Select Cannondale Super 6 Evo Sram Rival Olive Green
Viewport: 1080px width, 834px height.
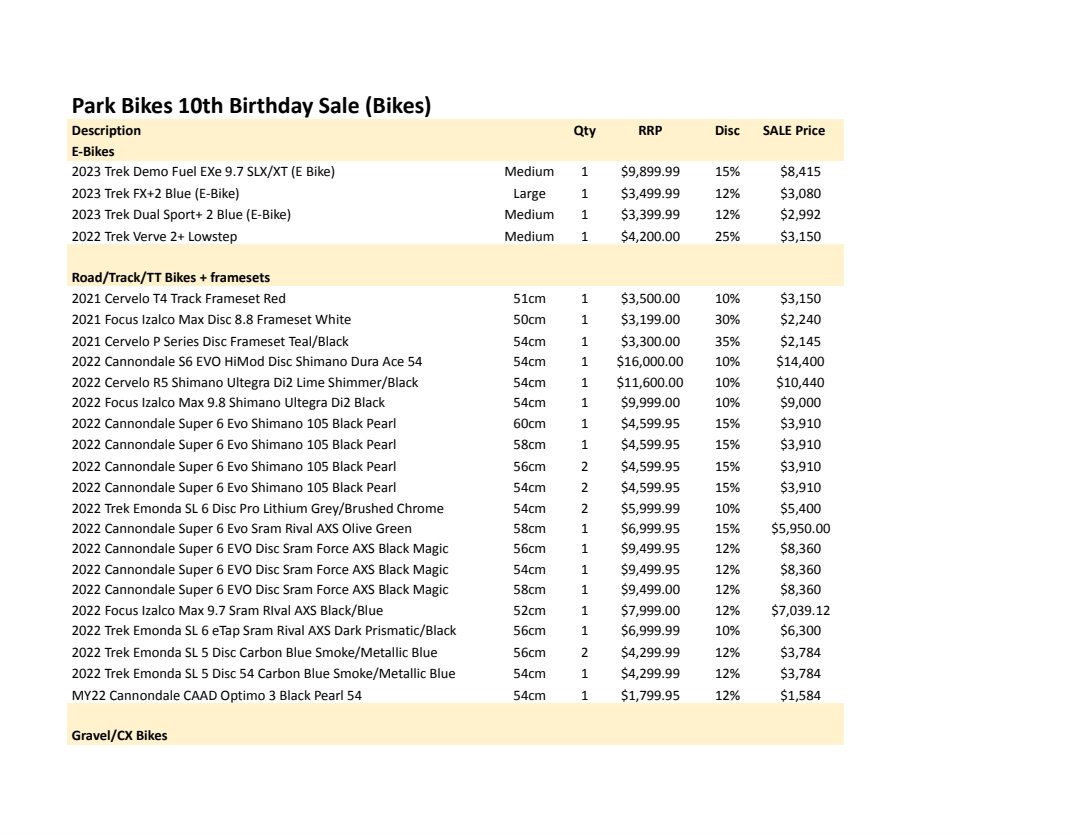click(242, 528)
